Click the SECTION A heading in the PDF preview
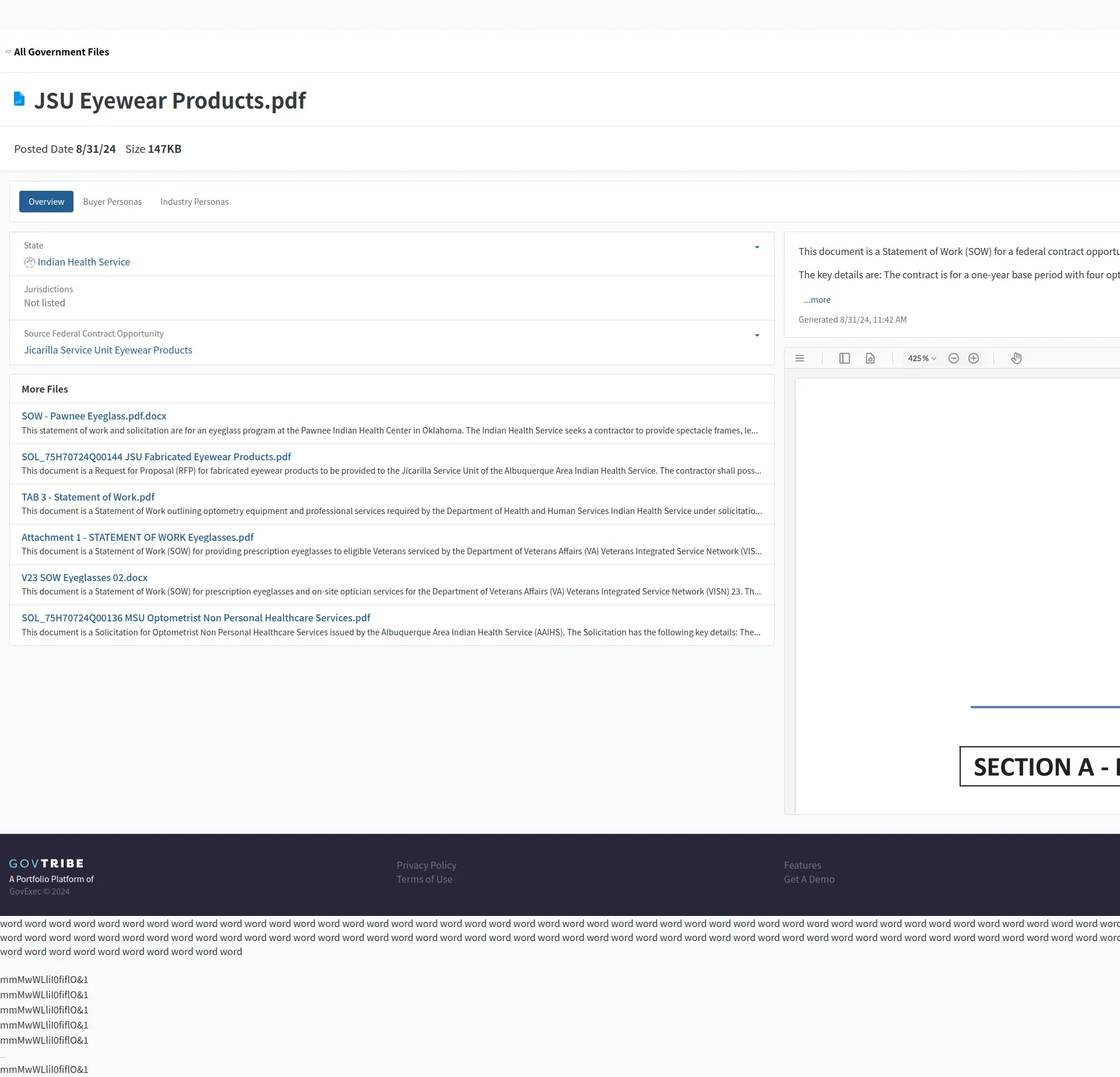 [1041, 767]
